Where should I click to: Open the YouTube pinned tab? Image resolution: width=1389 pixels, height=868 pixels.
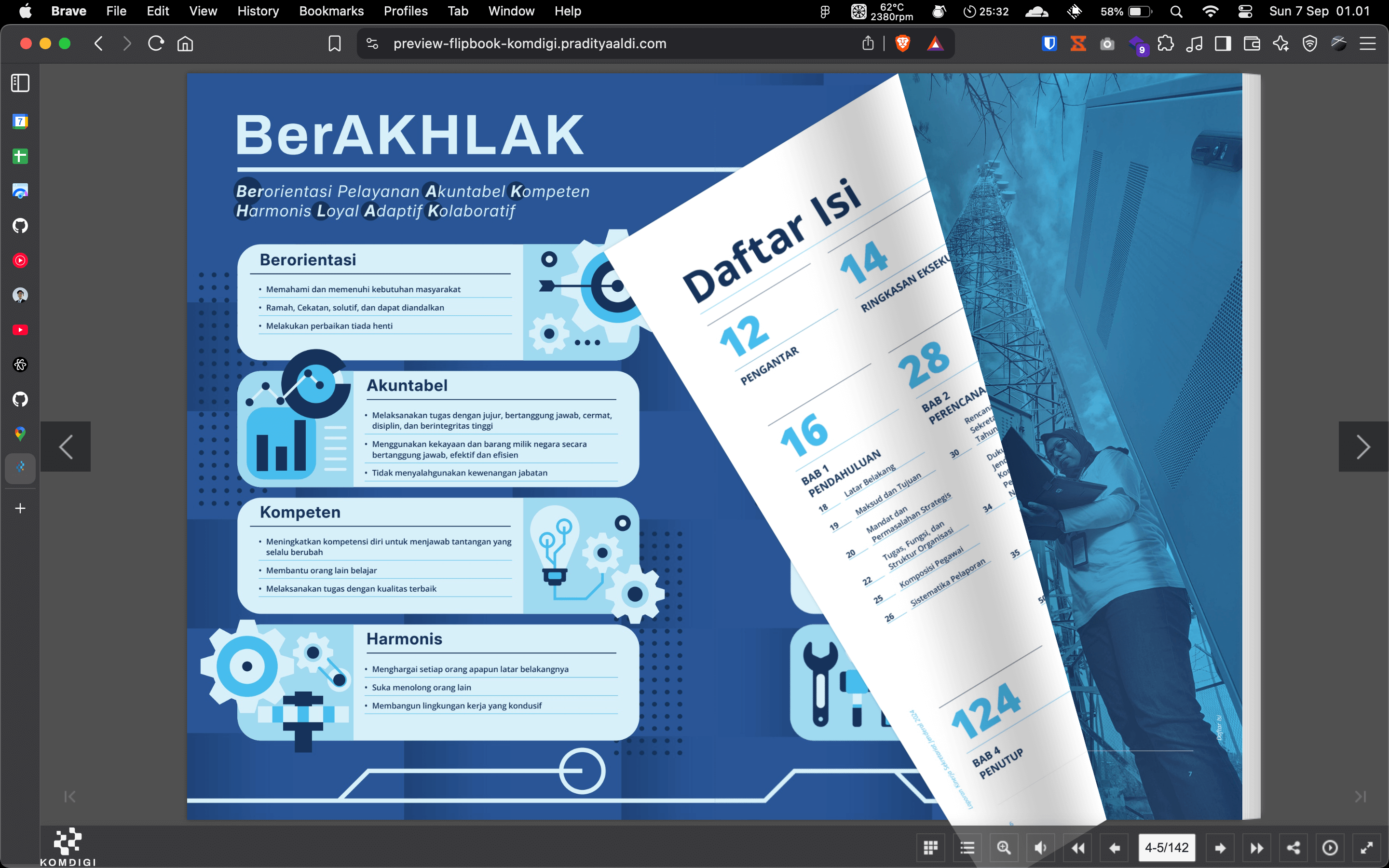[20, 329]
